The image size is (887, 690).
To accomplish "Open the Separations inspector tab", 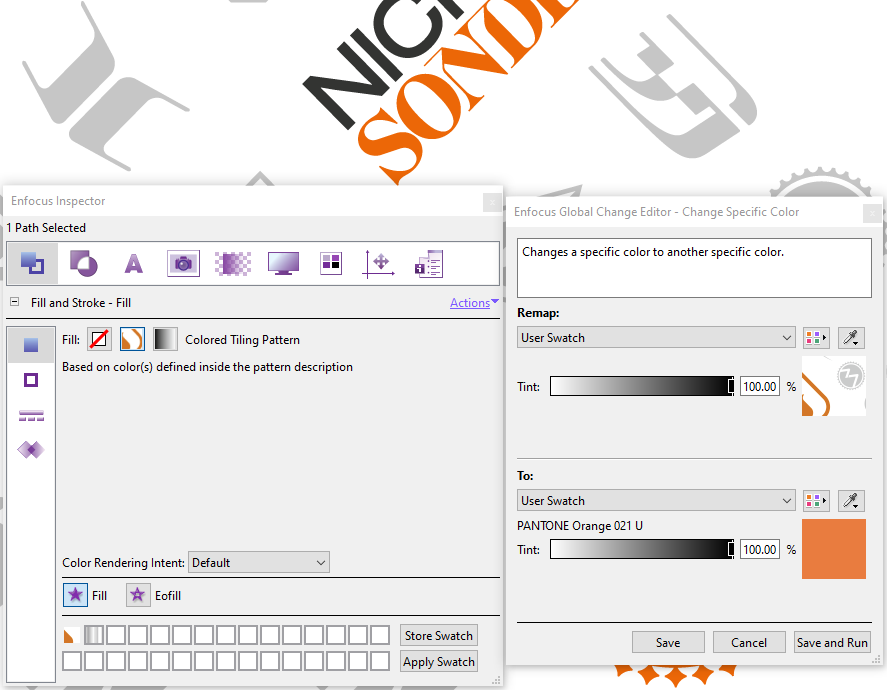I will [x=331, y=264].
